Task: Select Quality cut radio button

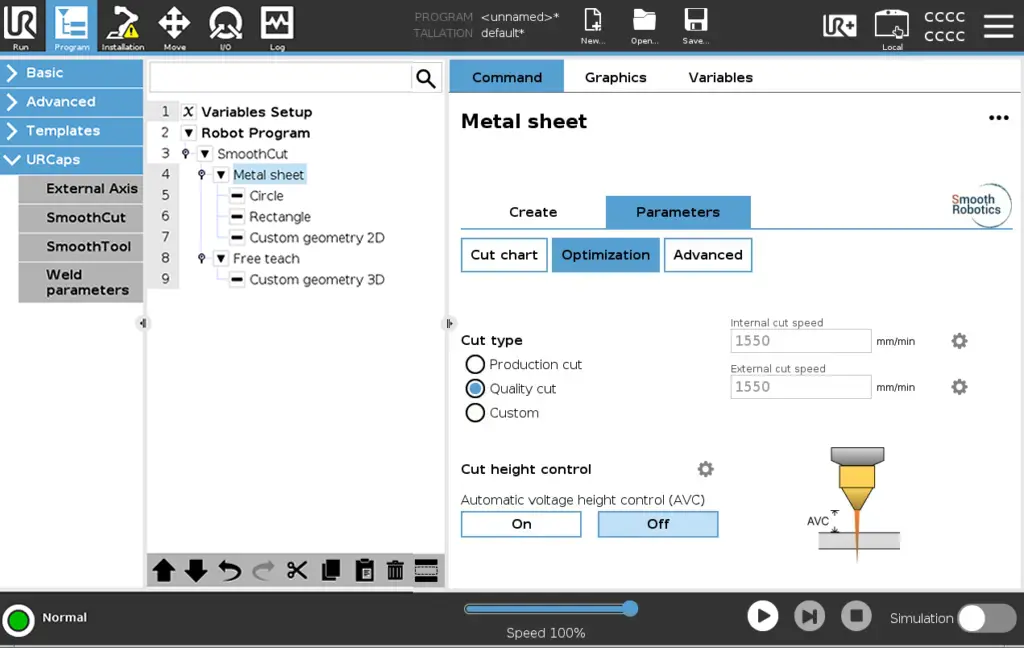Action: click(475, 389)
